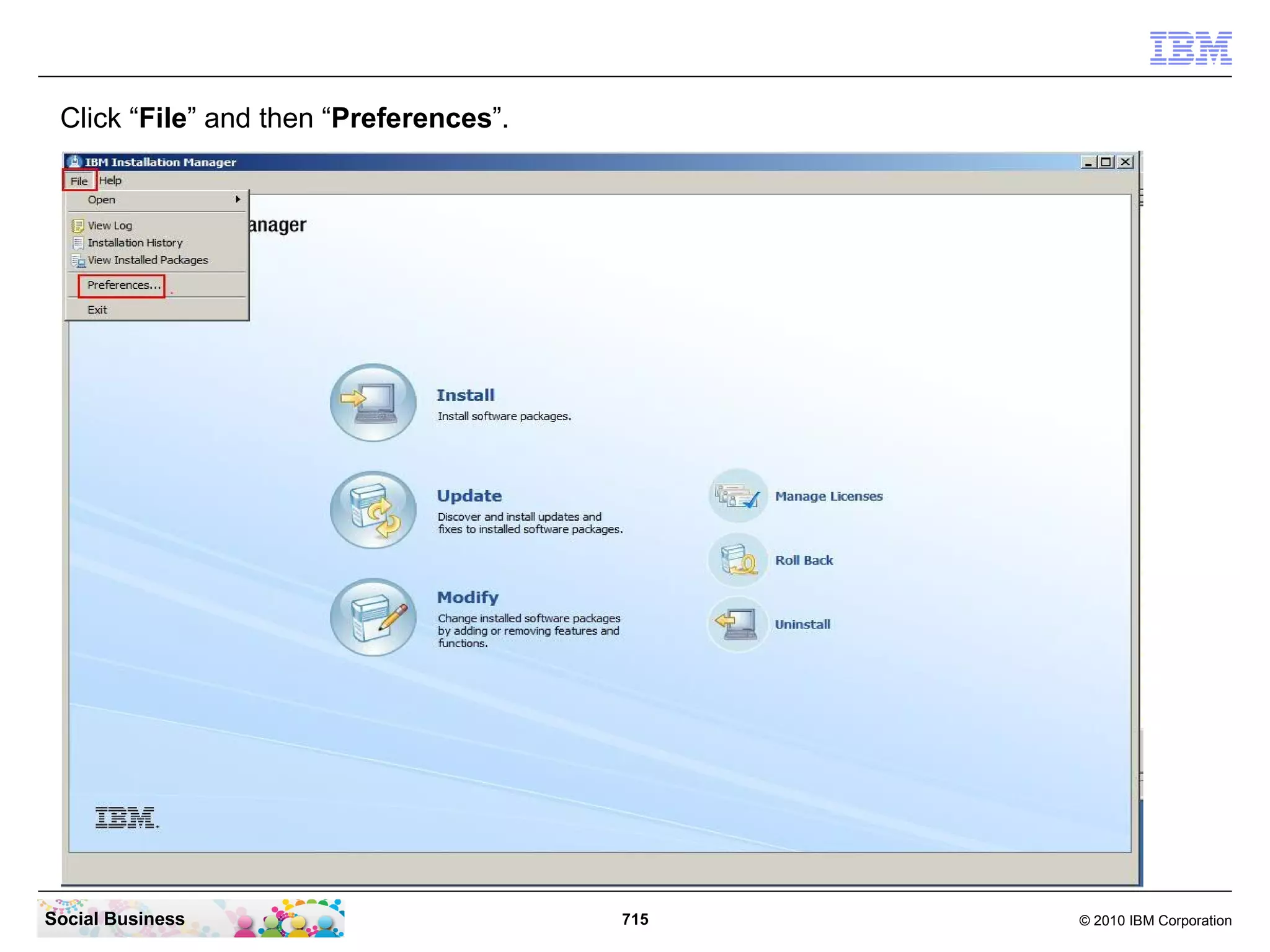
Task: Open the Roll Back link
Action: click(804, 560)
